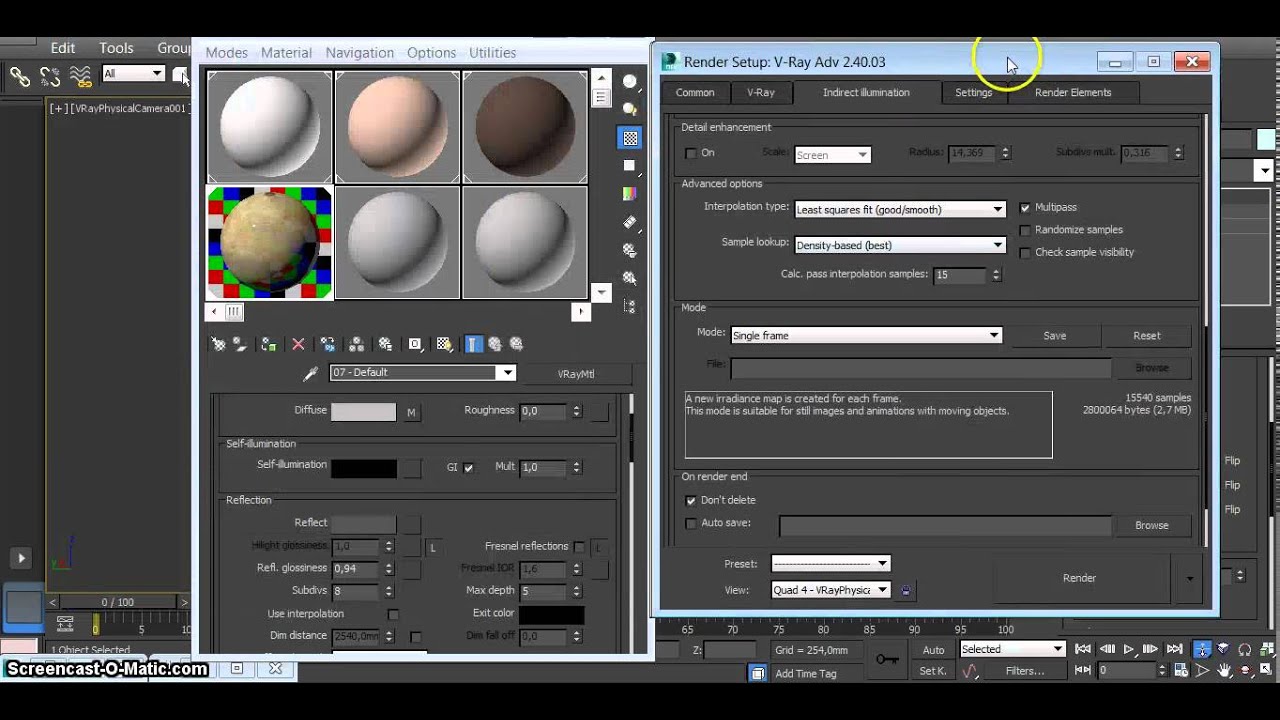Viewport: 1280px width, 720px height.
Task: Enable Randomize samples checkbox
Action: (x=1025, y=230)
